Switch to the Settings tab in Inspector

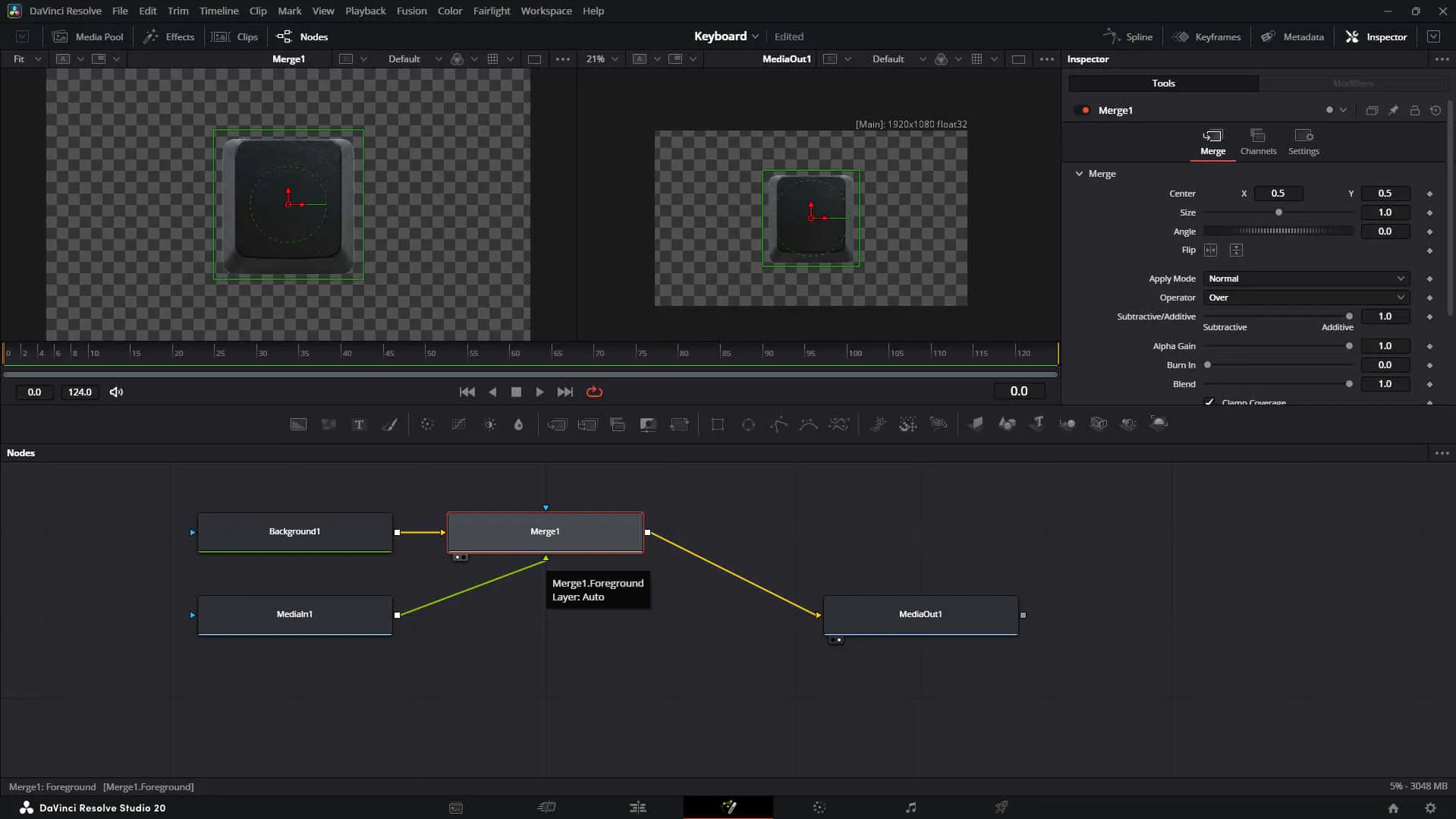1303,142
